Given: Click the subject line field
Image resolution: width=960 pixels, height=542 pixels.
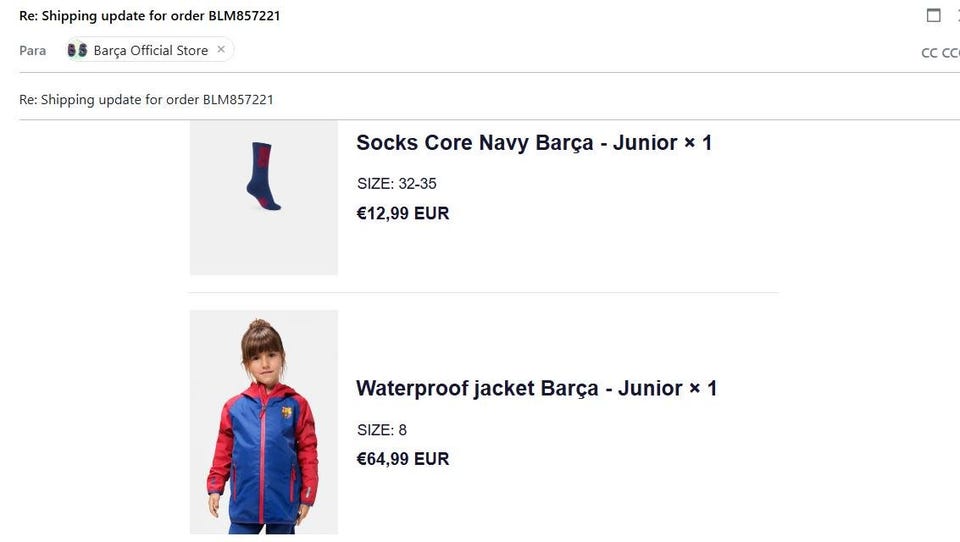Looking at the screenshot, I should click(400, 100).
